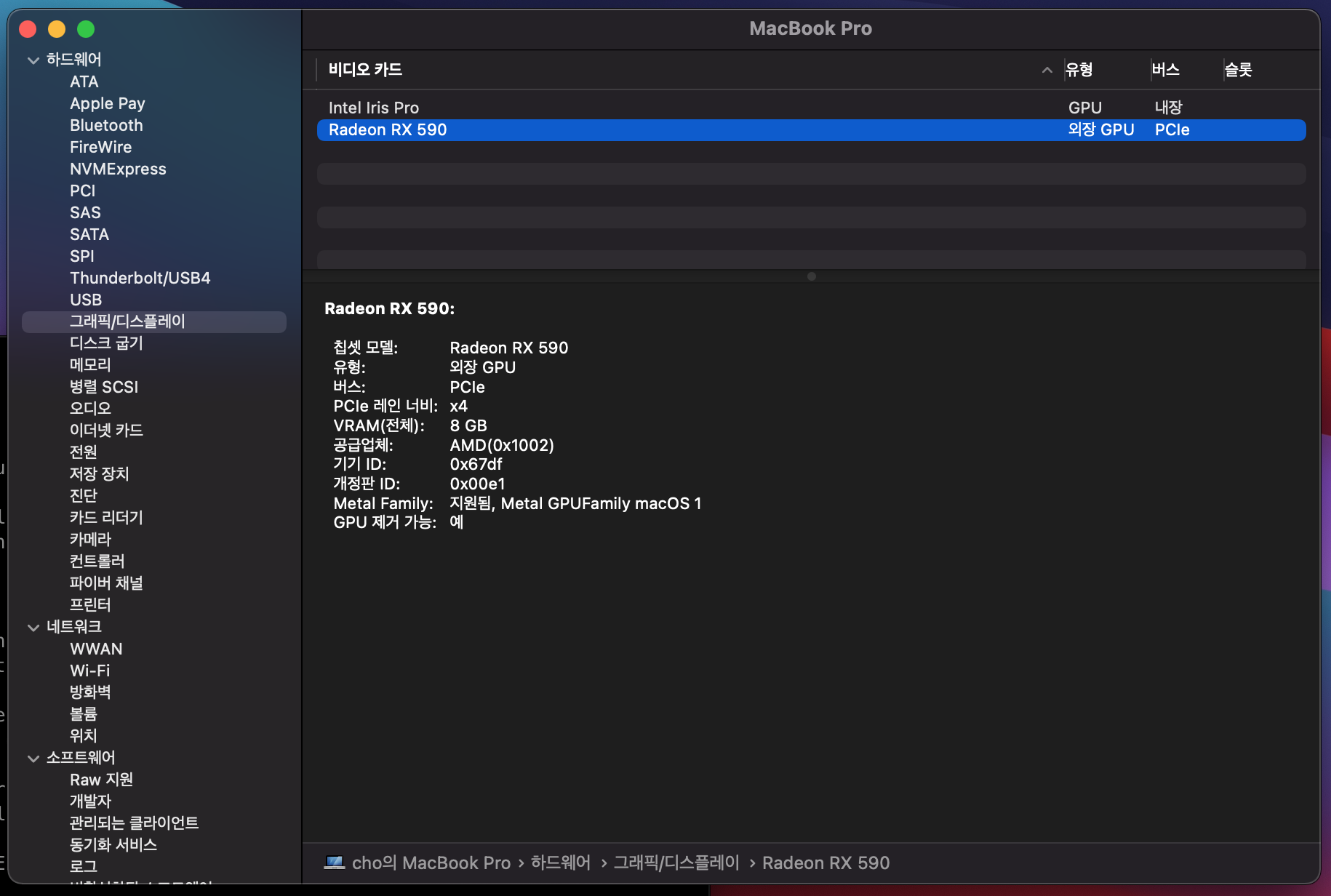Viewport: 1331px width, 896px height.
Task: Open 진단 in the sidebar
Action: coord(84,496)
